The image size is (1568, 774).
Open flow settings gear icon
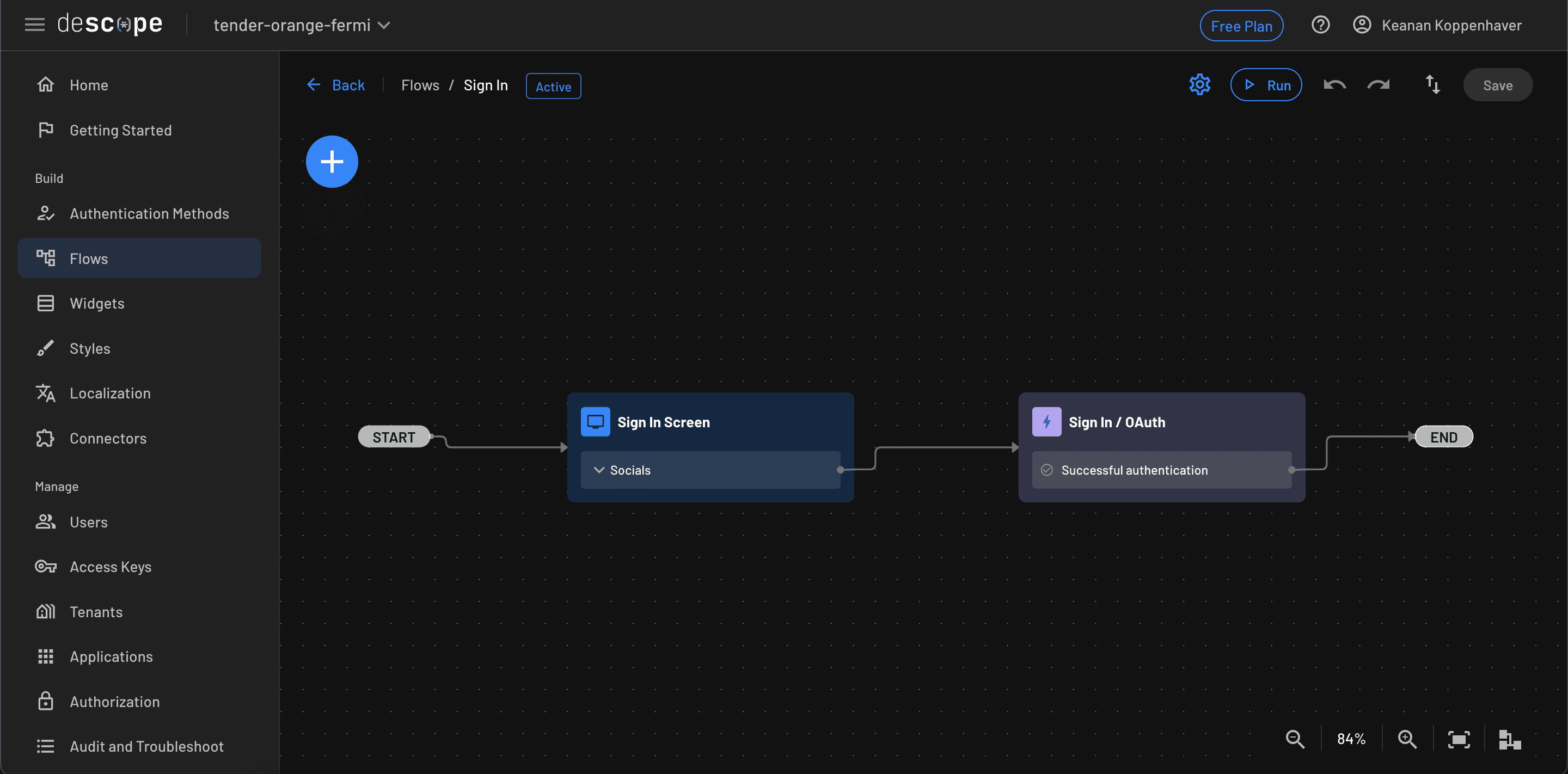pyautogui.click(x=1199, y=84)
